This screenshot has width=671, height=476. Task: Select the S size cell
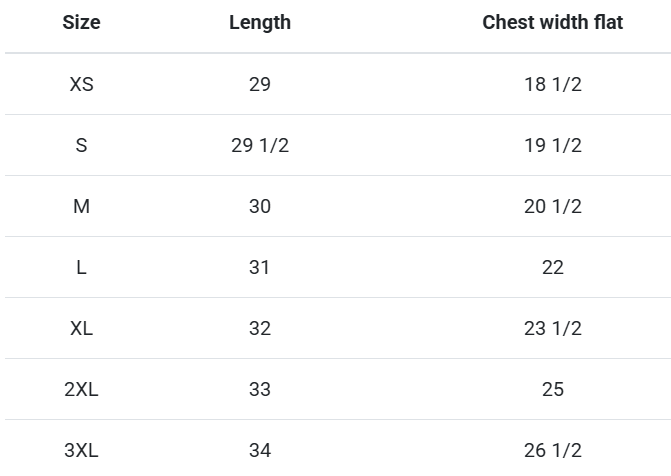(81, 145)
